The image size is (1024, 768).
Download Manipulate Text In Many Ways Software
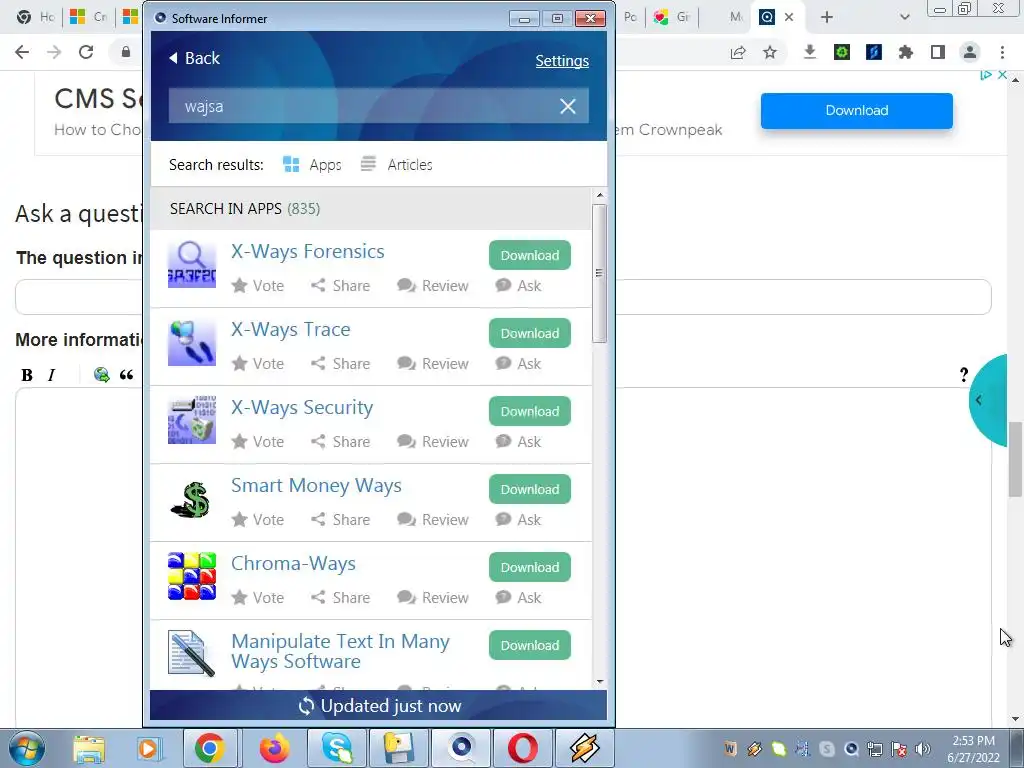(530, 645)
